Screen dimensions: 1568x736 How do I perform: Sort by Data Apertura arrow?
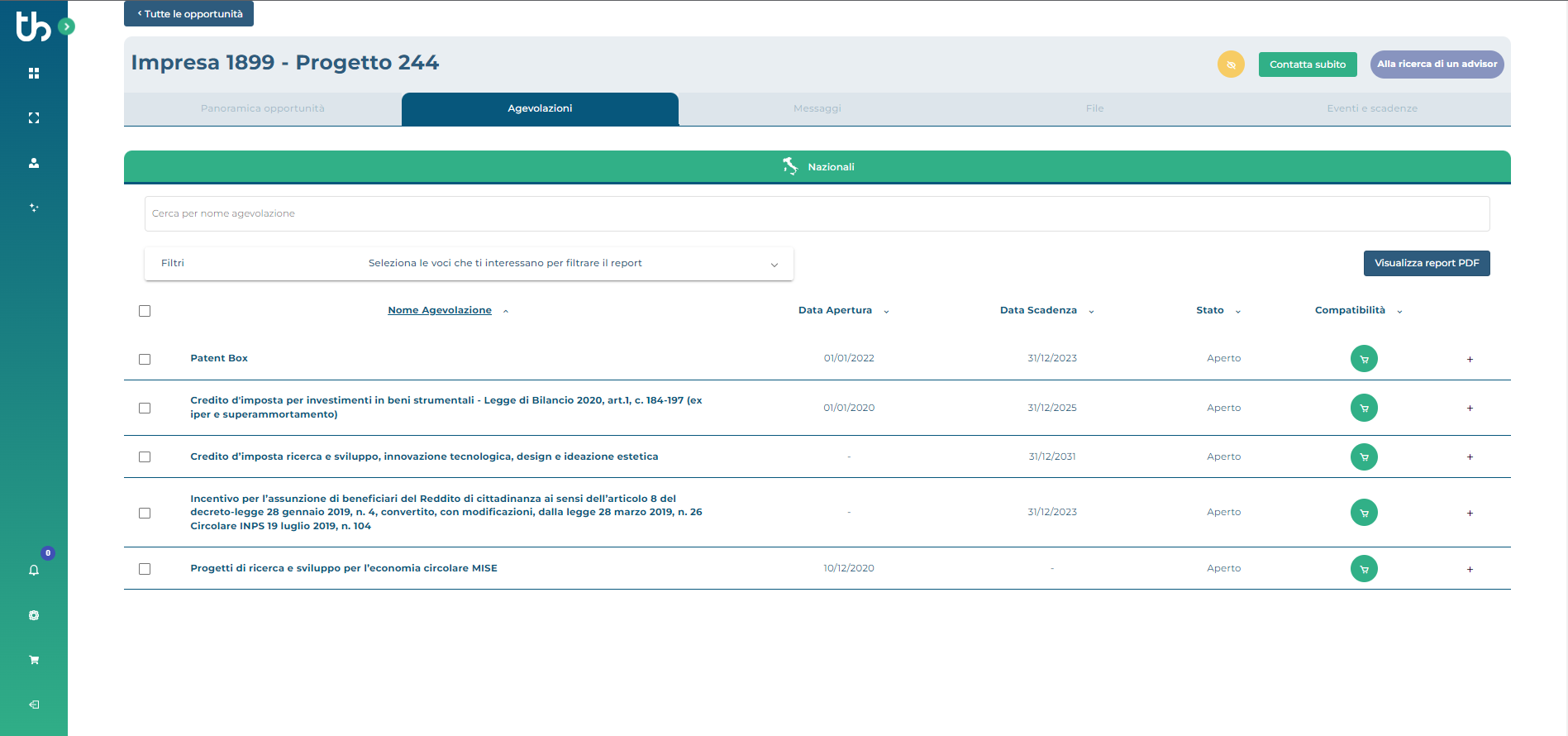click(x=886, y=312)
